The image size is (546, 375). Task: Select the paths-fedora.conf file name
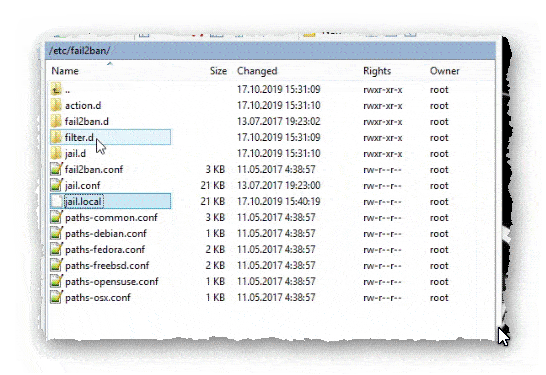point(105,249)
